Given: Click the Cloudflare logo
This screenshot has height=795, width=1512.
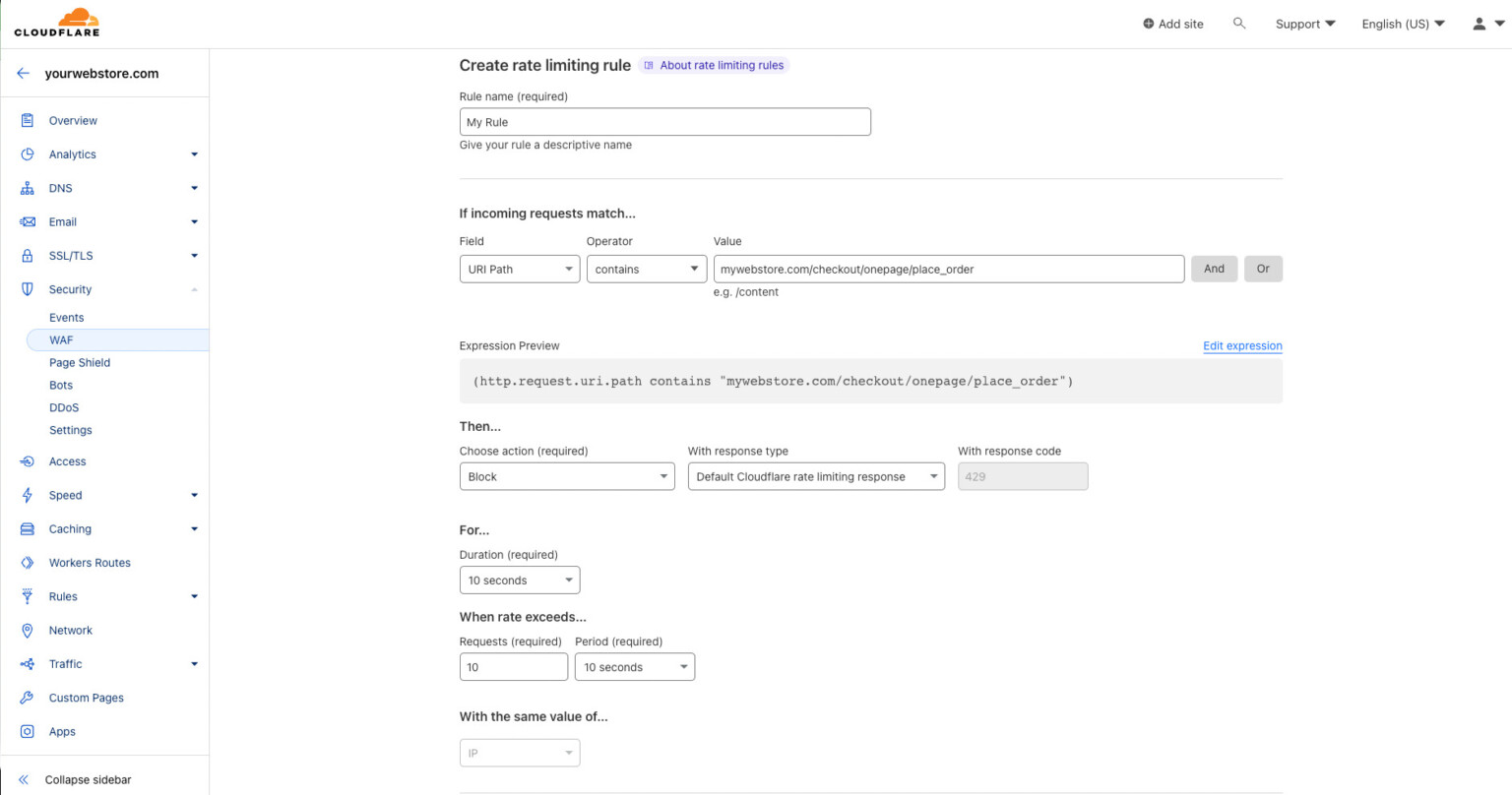Looking at the screenshot, I should click(x=57, y=23).
